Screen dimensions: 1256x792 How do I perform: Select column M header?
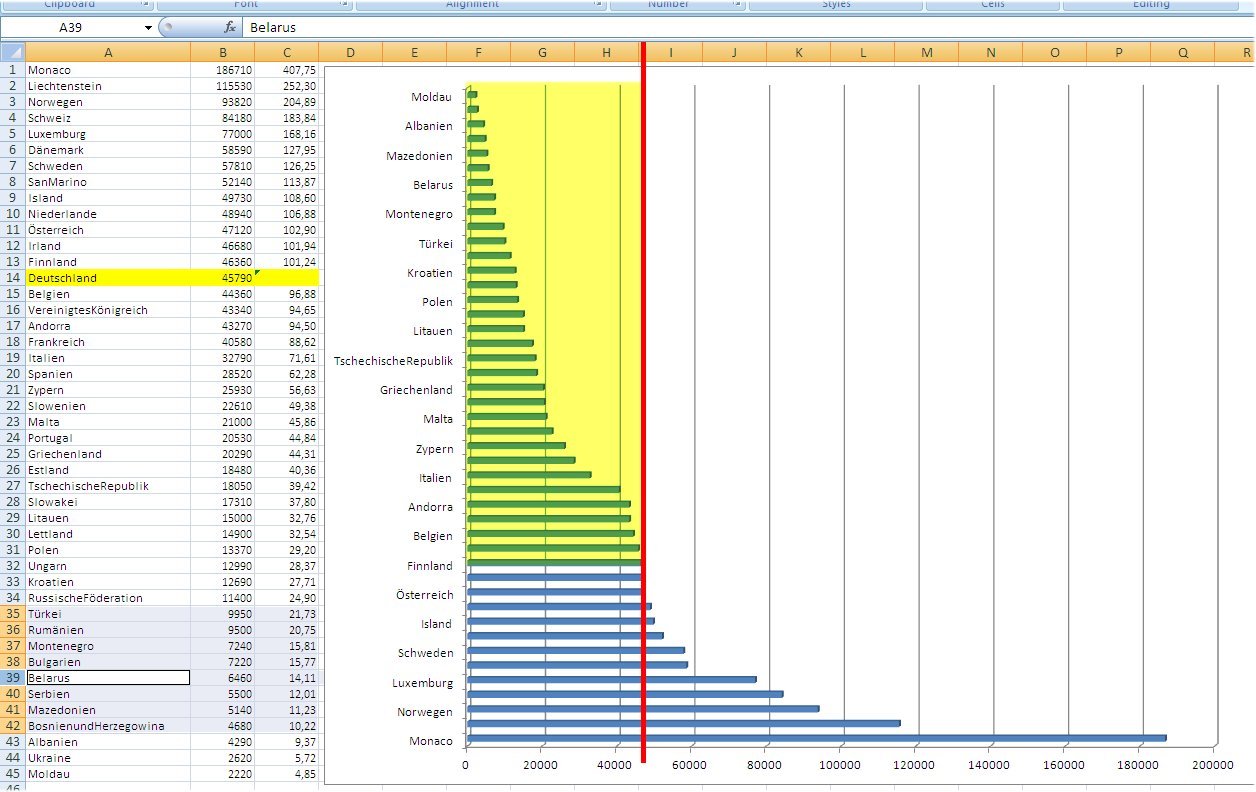pos(926,52)
